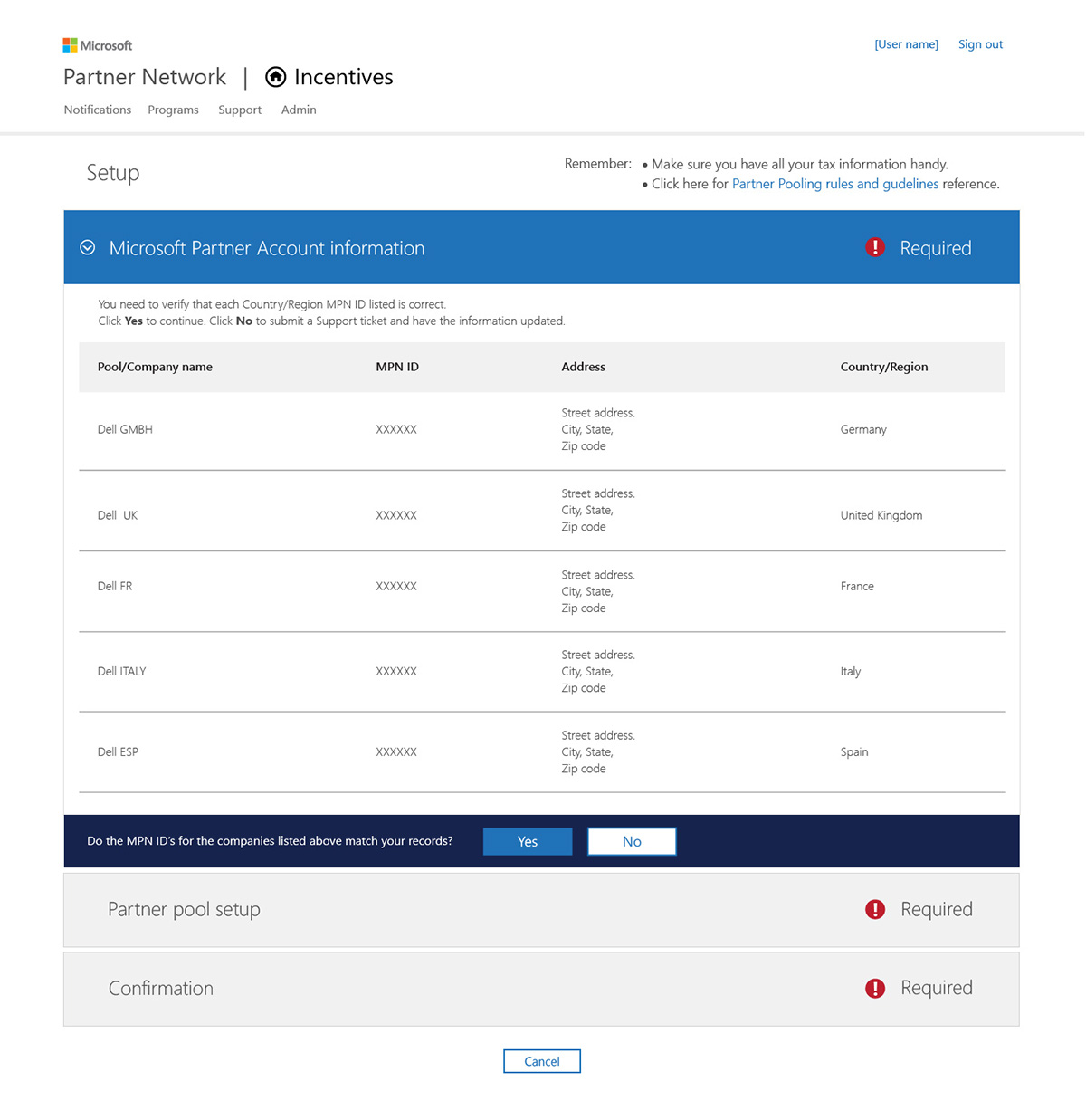Click the Incentives heading text

click(344, 77)
